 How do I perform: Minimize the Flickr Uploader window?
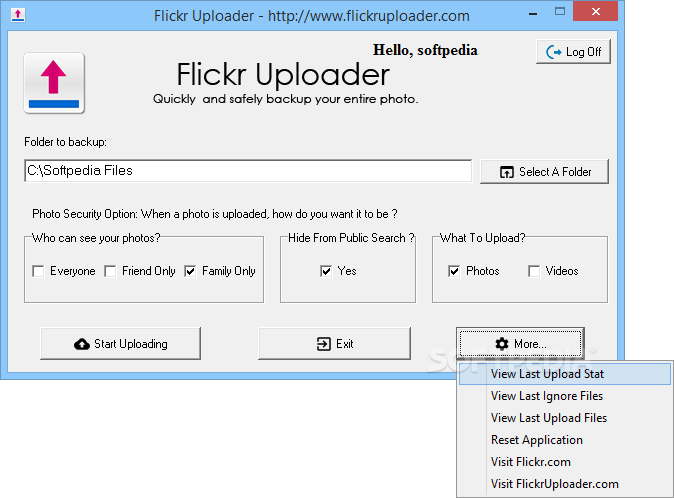coord(533,13)
